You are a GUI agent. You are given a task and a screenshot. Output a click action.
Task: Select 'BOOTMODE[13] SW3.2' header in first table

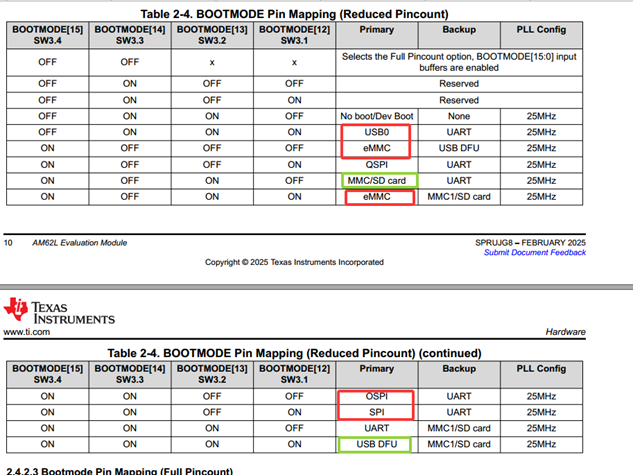tap(212, 35)
